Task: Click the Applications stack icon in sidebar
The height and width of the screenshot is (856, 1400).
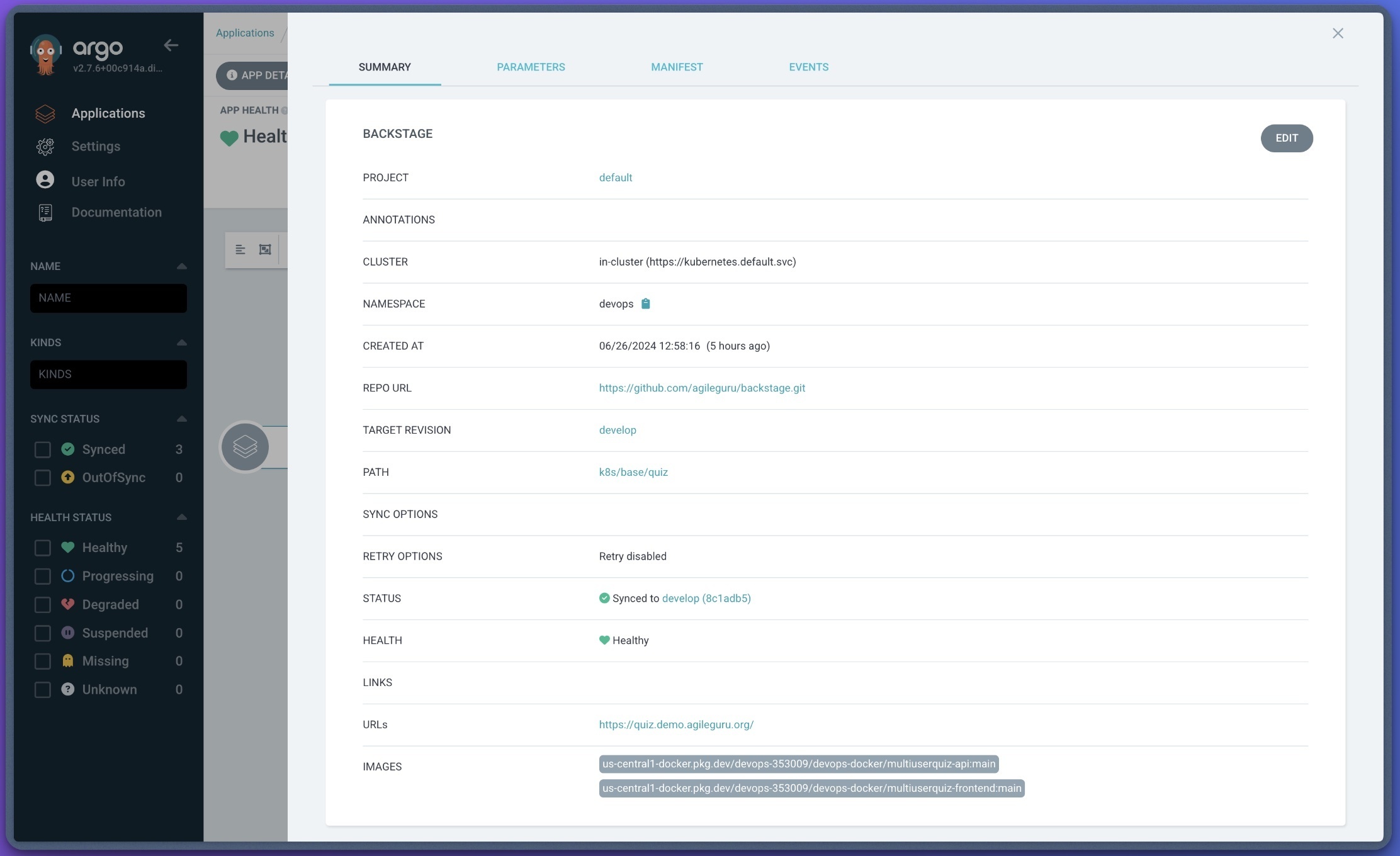Action: pos(45,114)
